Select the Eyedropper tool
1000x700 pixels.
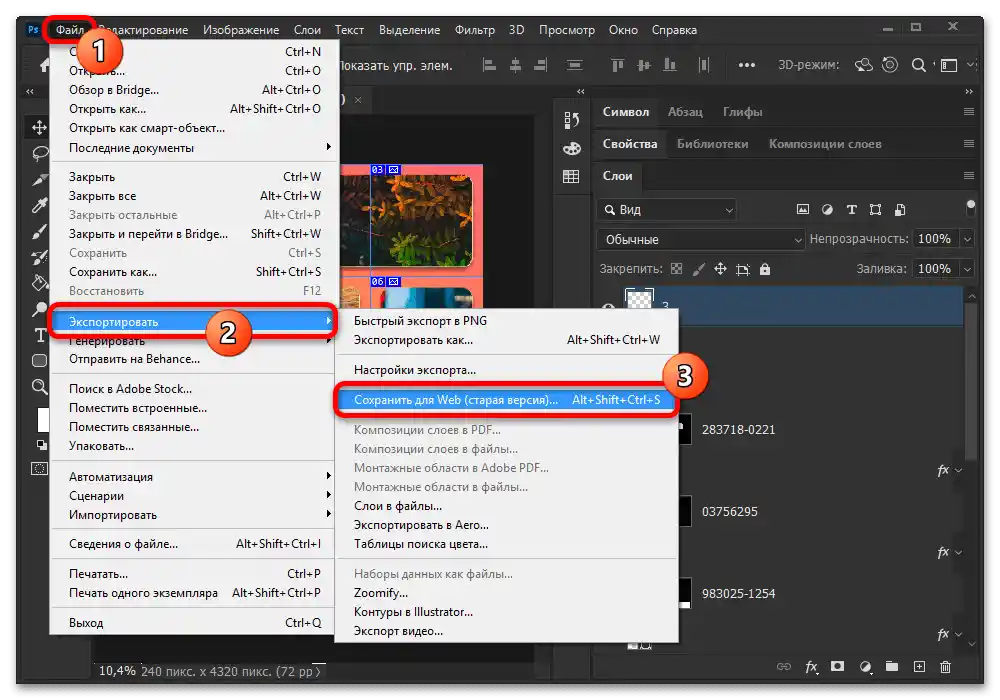40,205
